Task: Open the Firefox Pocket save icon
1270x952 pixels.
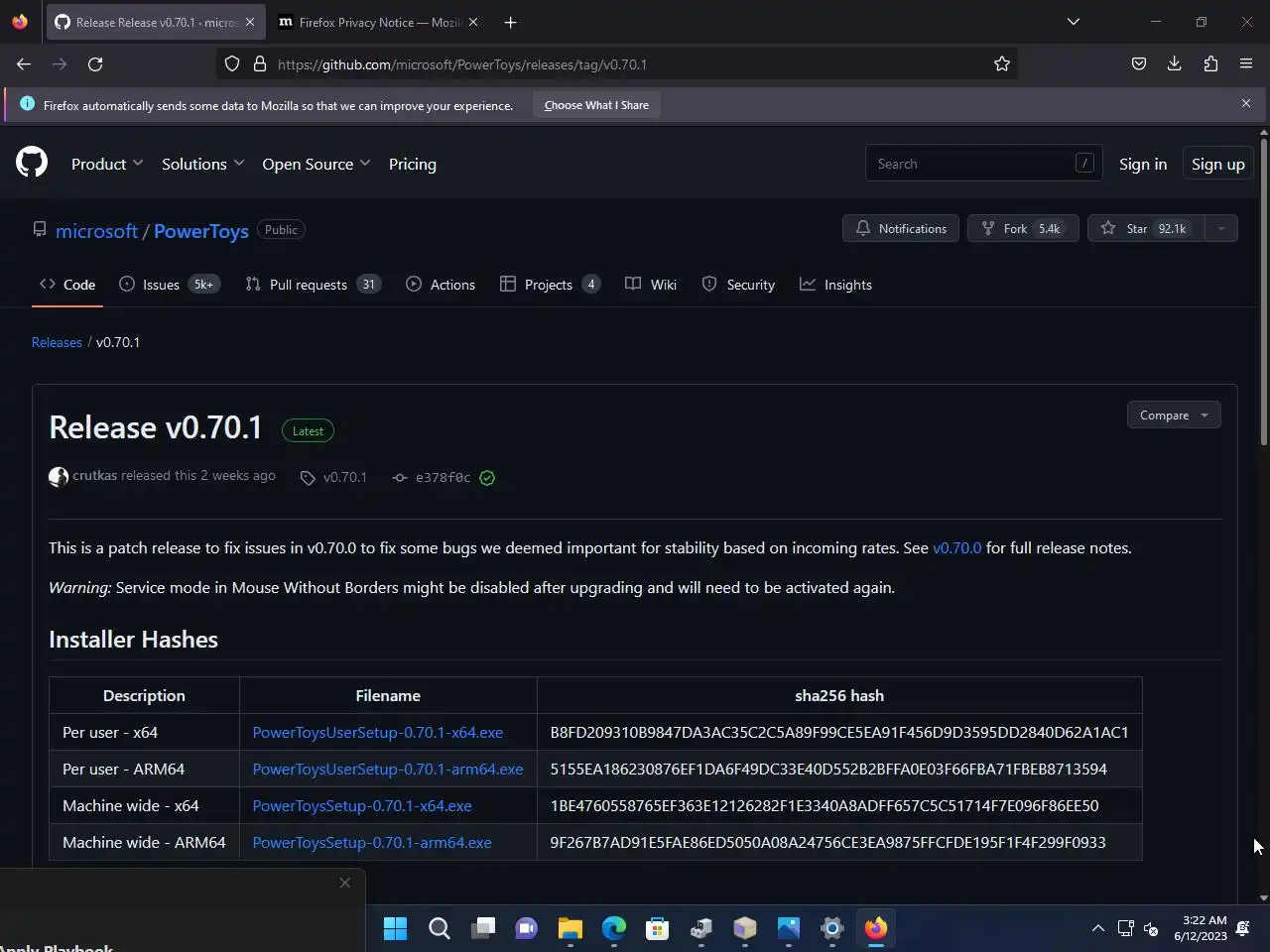Action: point(1139,64)
